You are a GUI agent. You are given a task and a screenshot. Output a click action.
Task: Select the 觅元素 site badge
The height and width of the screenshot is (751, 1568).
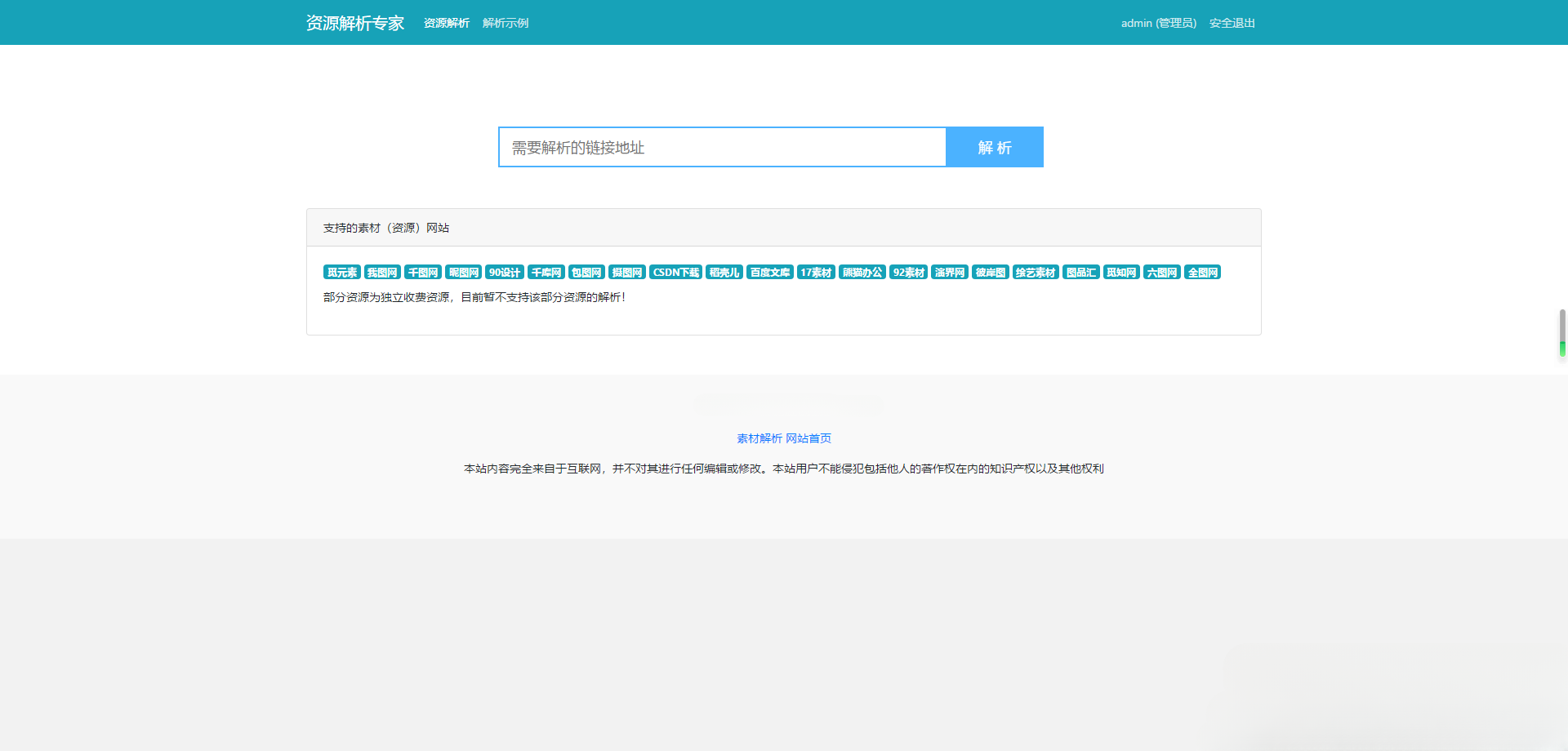(342, 272)
